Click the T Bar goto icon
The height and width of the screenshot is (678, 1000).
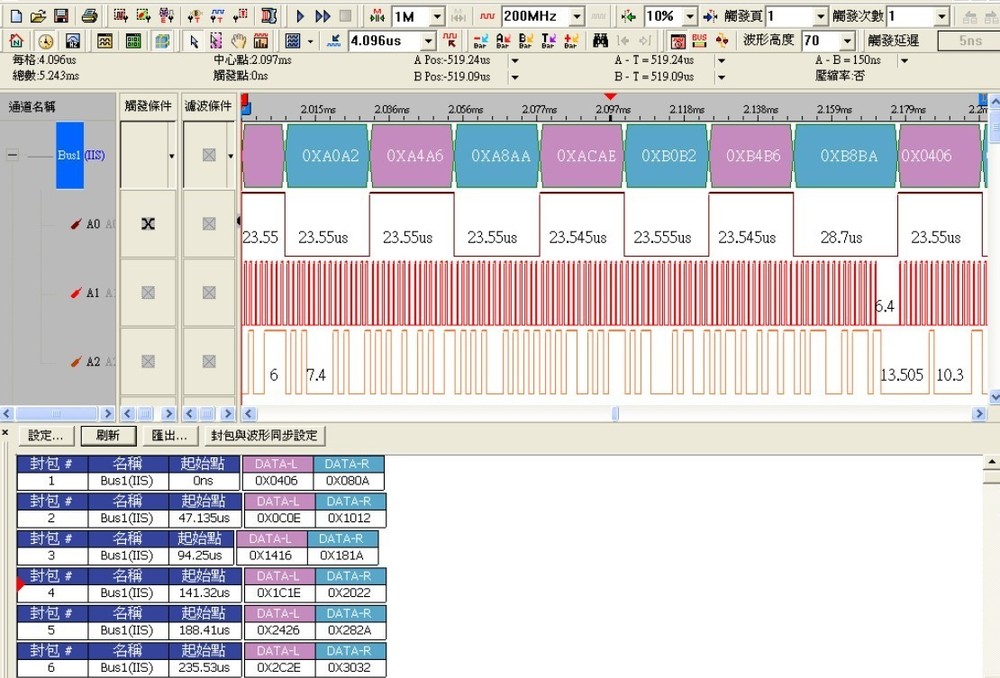tap(548, 41)
